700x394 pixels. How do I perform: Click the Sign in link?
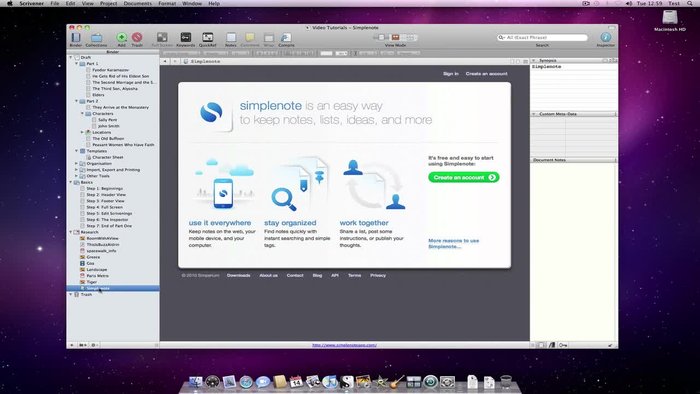coord(451,74)
